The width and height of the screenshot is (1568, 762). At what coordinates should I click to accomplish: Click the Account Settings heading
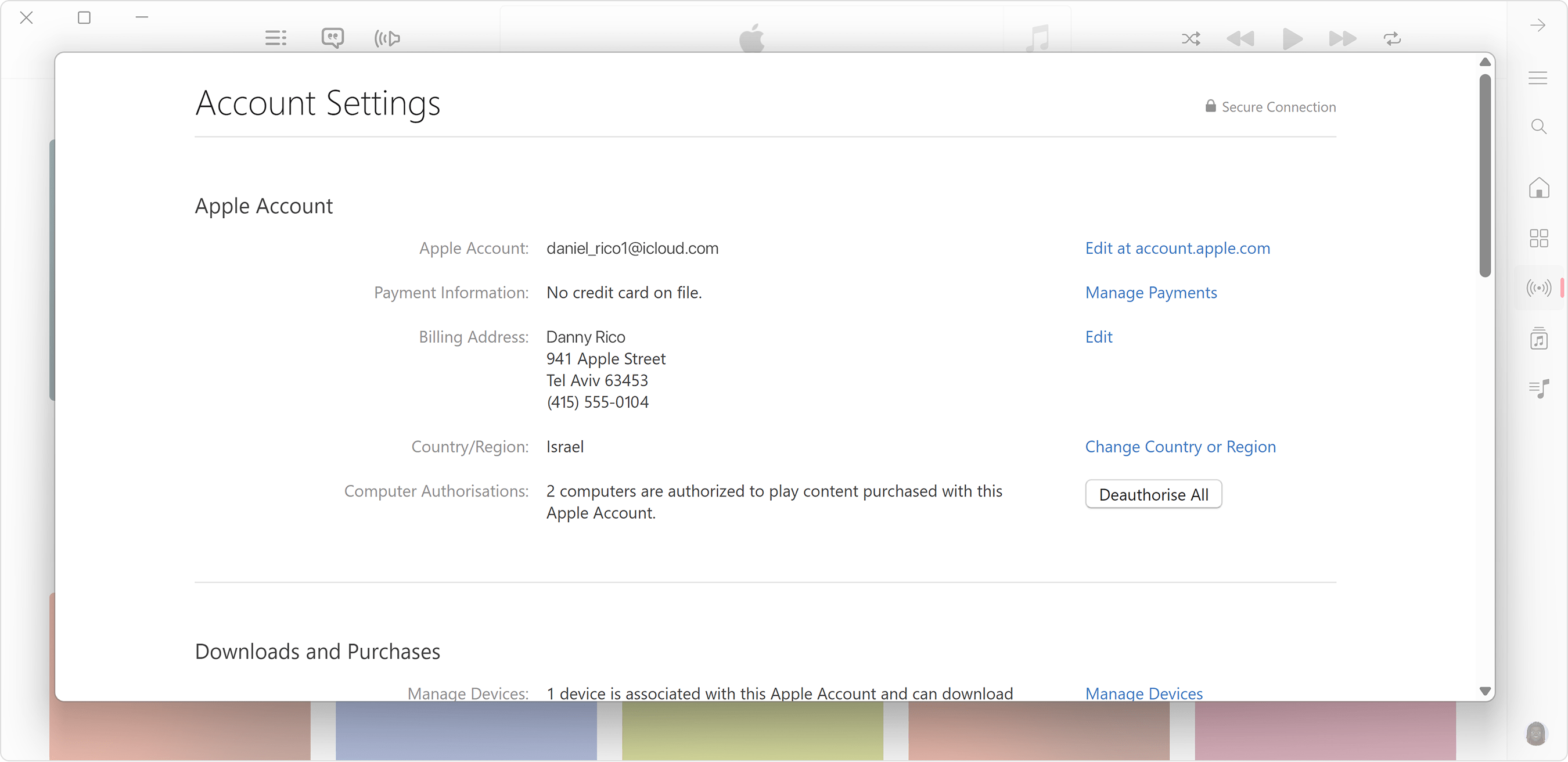[x=318, y=103]
